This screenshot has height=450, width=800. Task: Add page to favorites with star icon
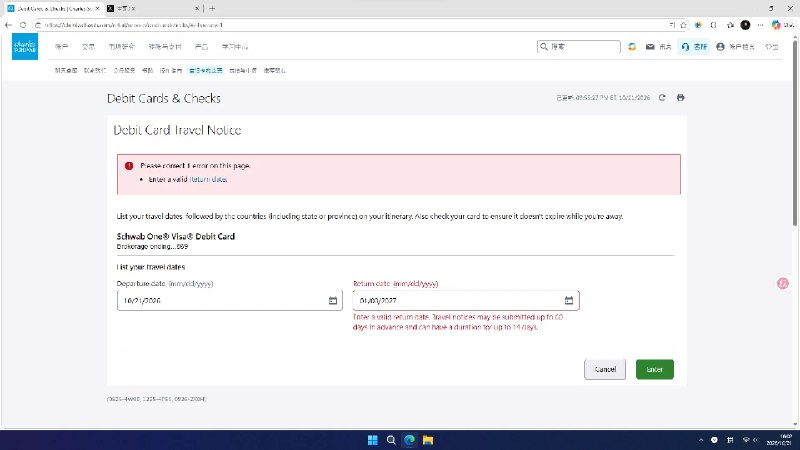(x=683, y=24)
